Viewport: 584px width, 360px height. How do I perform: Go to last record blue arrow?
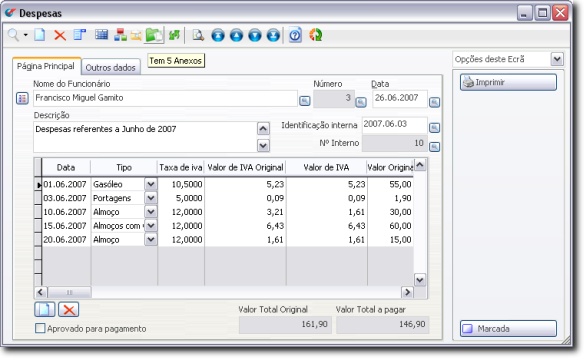coord(273,36)
